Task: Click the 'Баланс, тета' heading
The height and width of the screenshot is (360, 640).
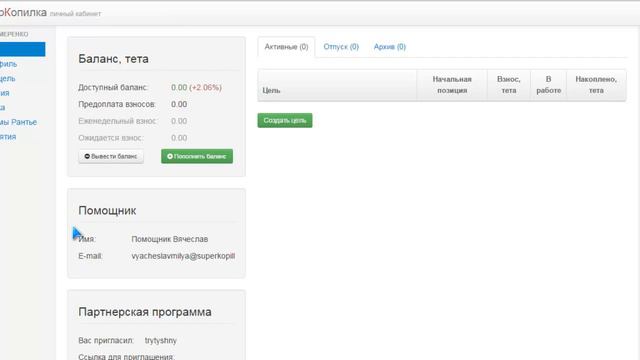Action: pos(113,59)
